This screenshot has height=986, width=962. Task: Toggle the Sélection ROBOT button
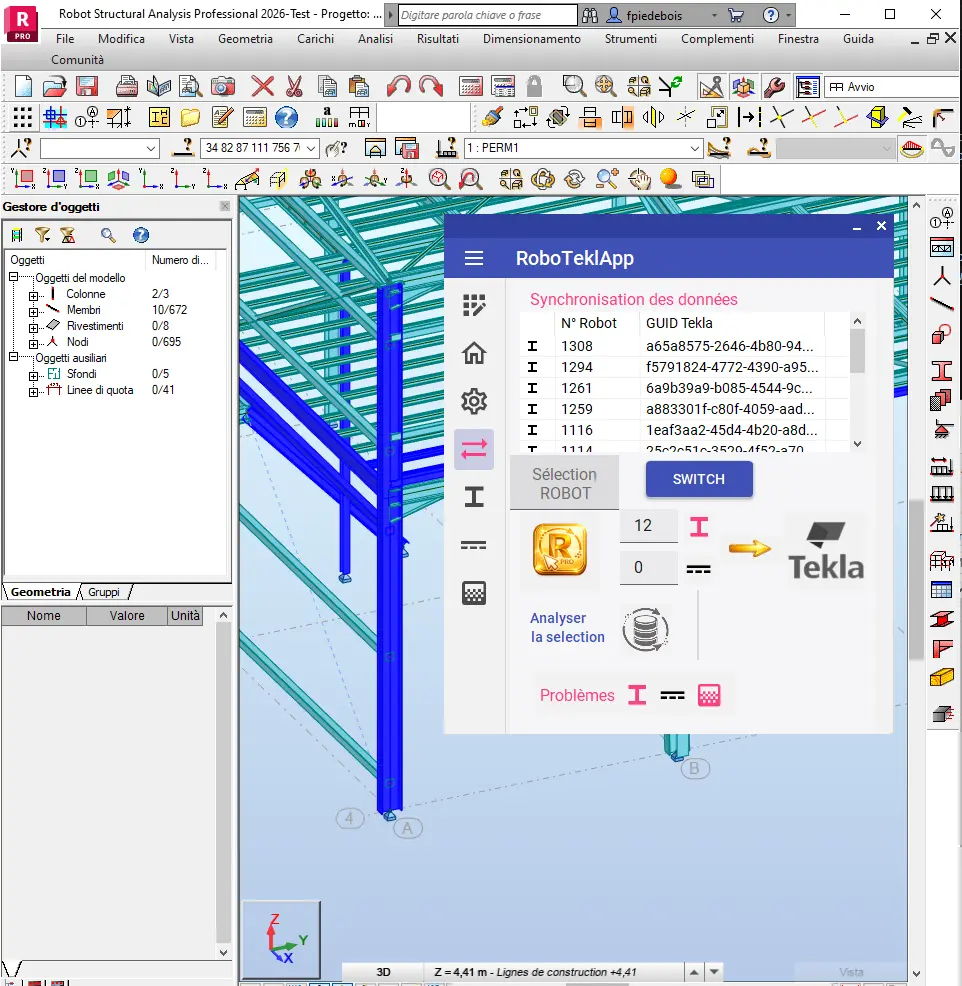click(x=564, y=483)
